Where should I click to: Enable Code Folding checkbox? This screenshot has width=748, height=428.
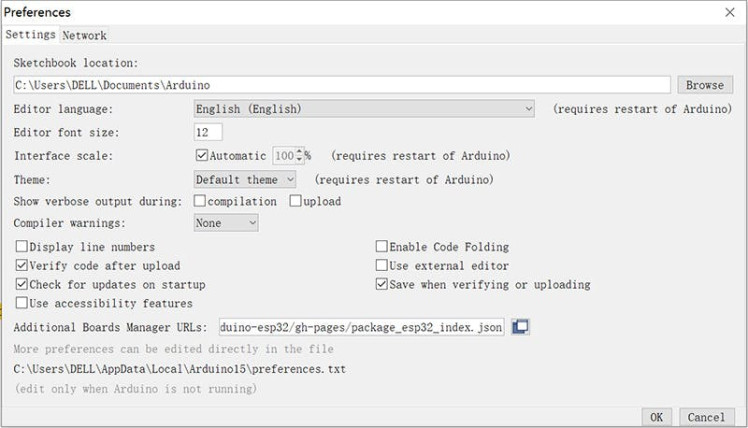pos(381,247)
